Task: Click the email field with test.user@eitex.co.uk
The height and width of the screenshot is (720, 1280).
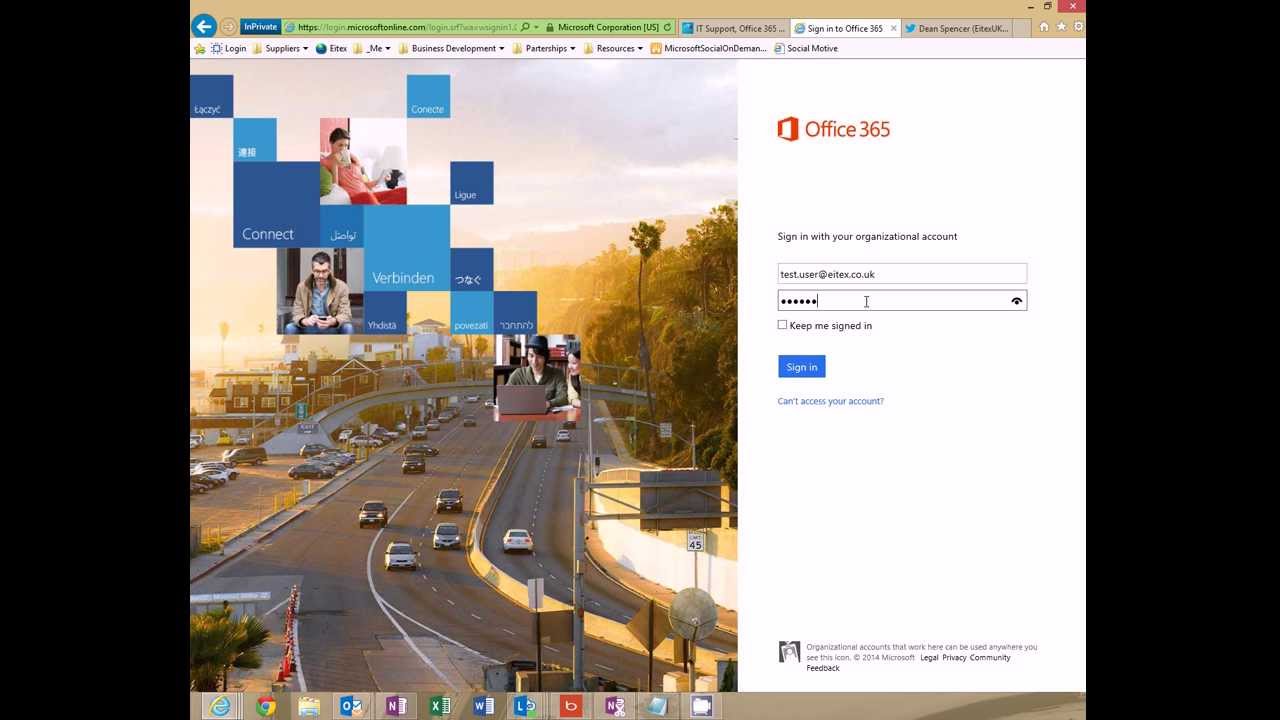Action: point(902,274)
